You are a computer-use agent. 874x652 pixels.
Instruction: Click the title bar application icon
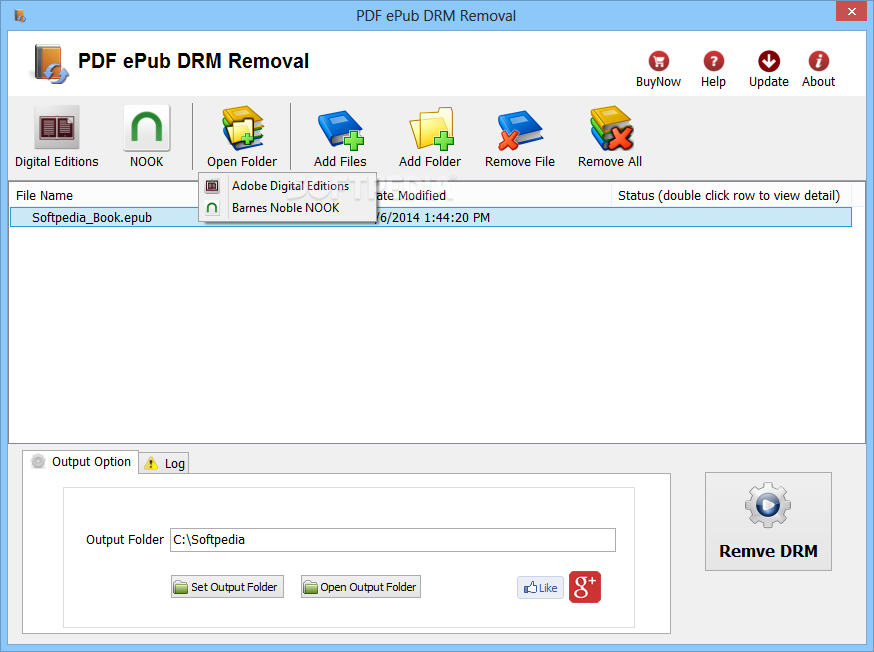point(20,16)
